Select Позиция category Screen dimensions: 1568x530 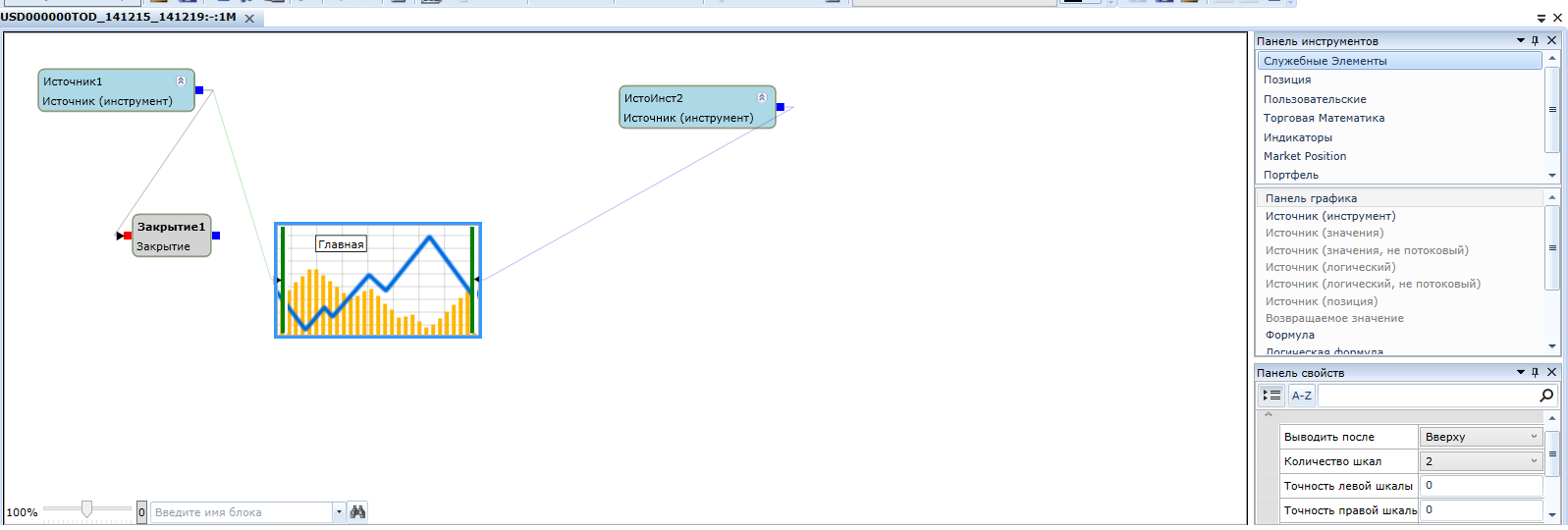coord(1400,79)
